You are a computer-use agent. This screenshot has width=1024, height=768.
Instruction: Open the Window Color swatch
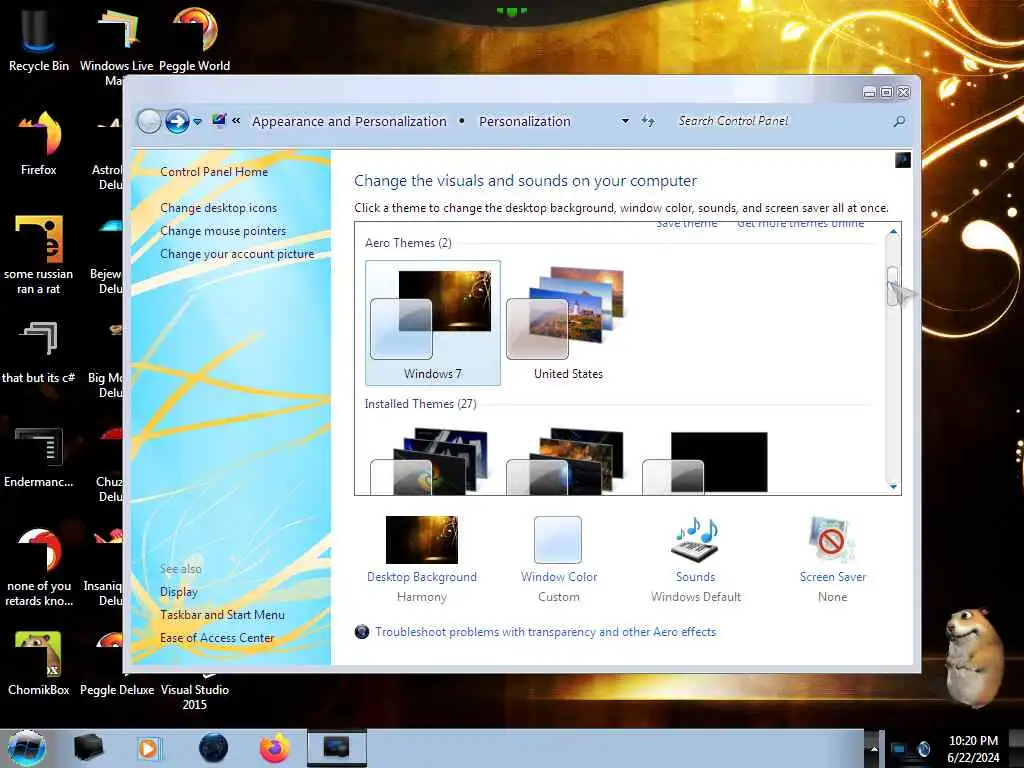click(558, 539)
